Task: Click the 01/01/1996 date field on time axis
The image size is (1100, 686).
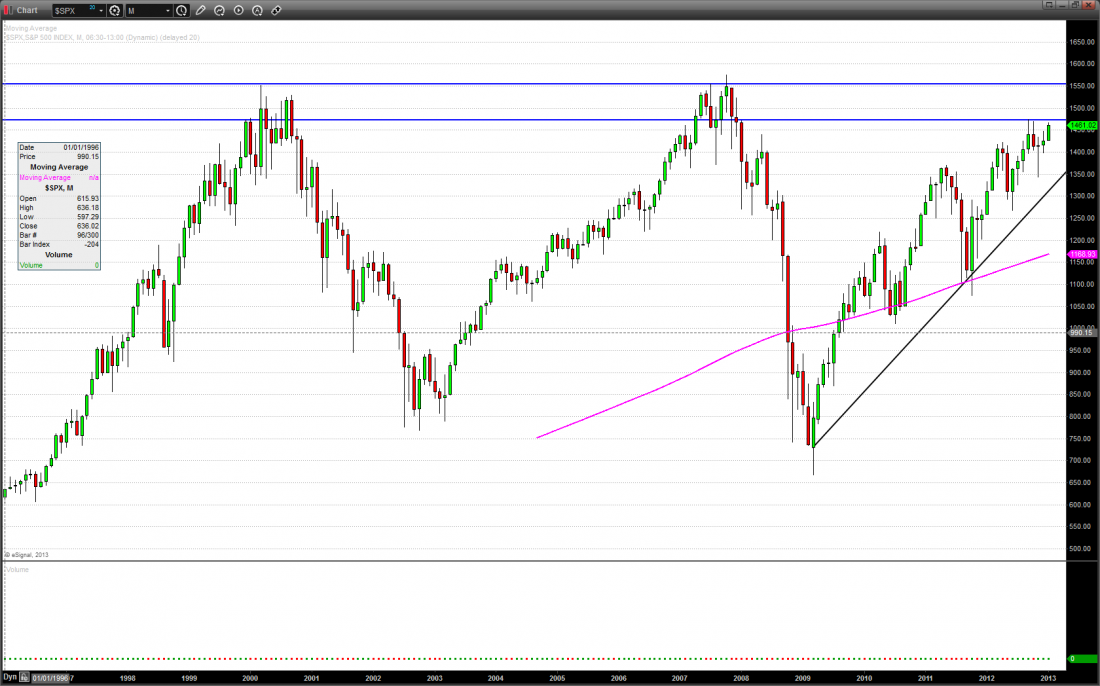Action: (52, 678)
